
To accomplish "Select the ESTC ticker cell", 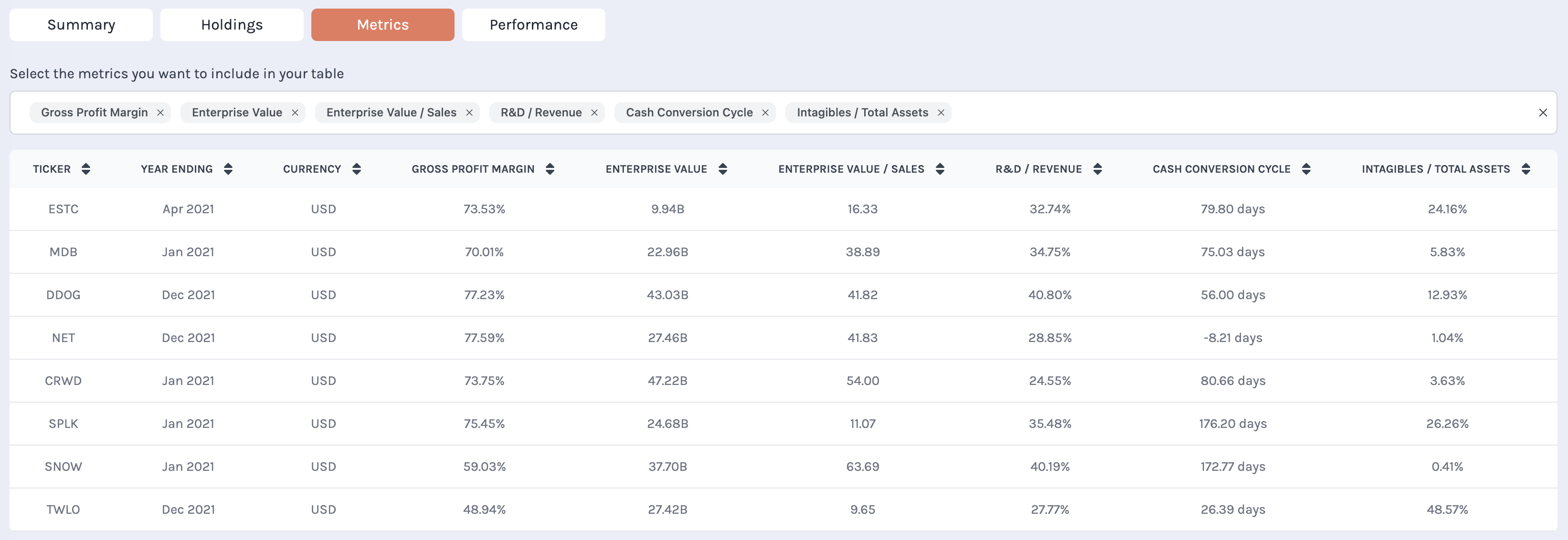I will (64, 209).
